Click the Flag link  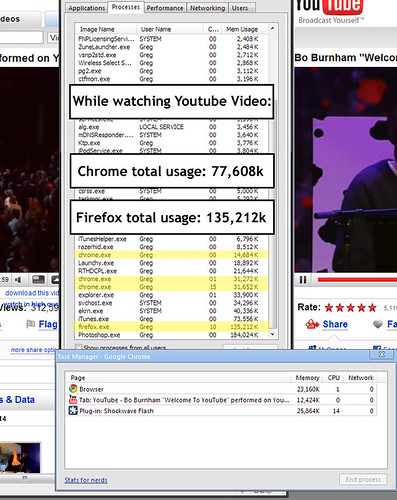click(48, 324)
